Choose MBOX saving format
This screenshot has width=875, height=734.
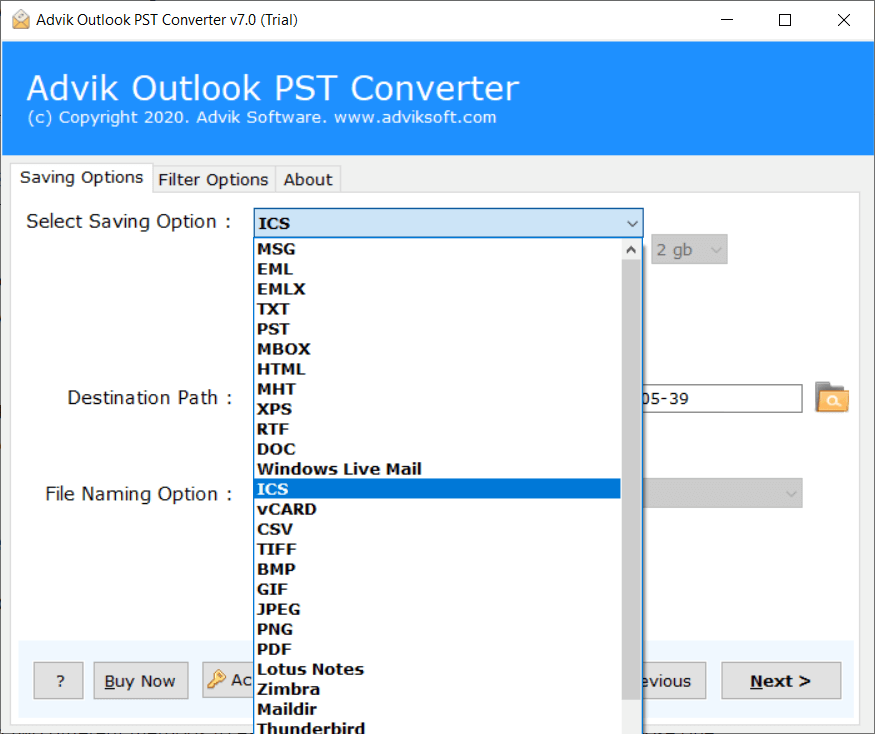pos(438,349)
